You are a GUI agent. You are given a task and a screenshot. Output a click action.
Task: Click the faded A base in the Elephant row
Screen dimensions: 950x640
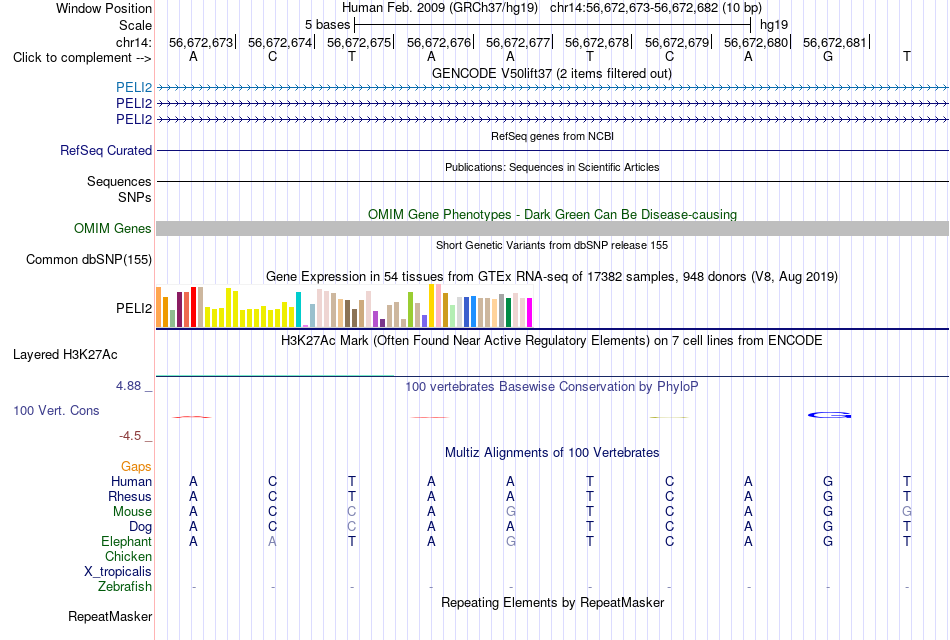pyautogui.click(x=273, y=542)
